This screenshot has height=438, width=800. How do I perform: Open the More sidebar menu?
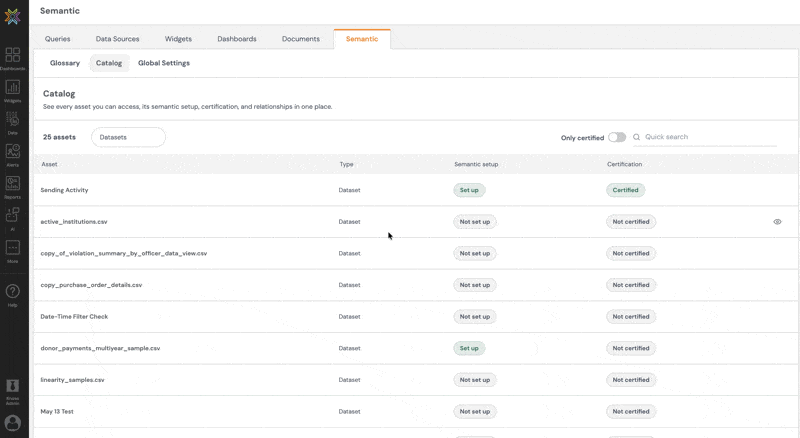click(13, 252)
